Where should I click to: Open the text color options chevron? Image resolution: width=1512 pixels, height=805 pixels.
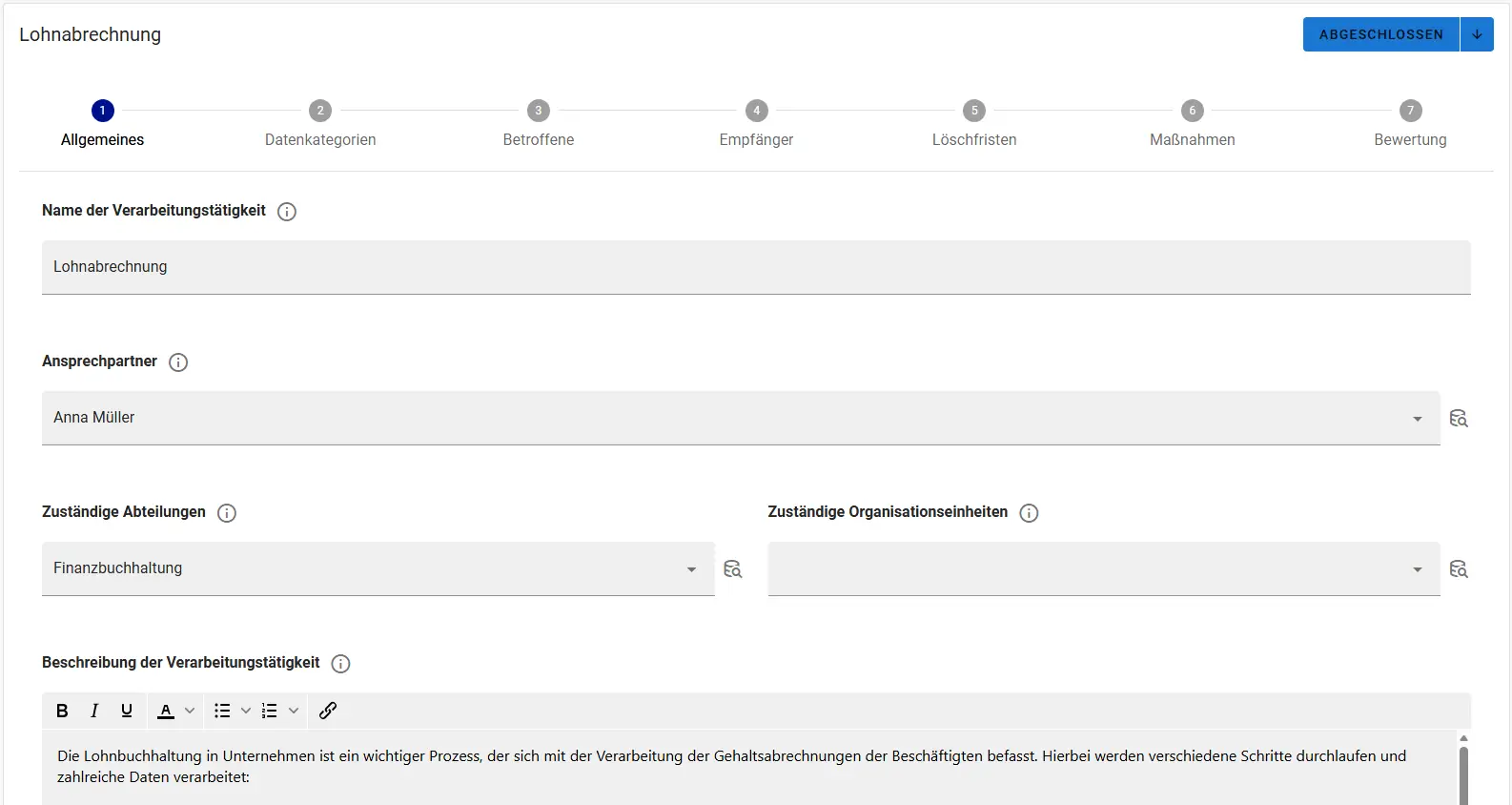(190, 711)
